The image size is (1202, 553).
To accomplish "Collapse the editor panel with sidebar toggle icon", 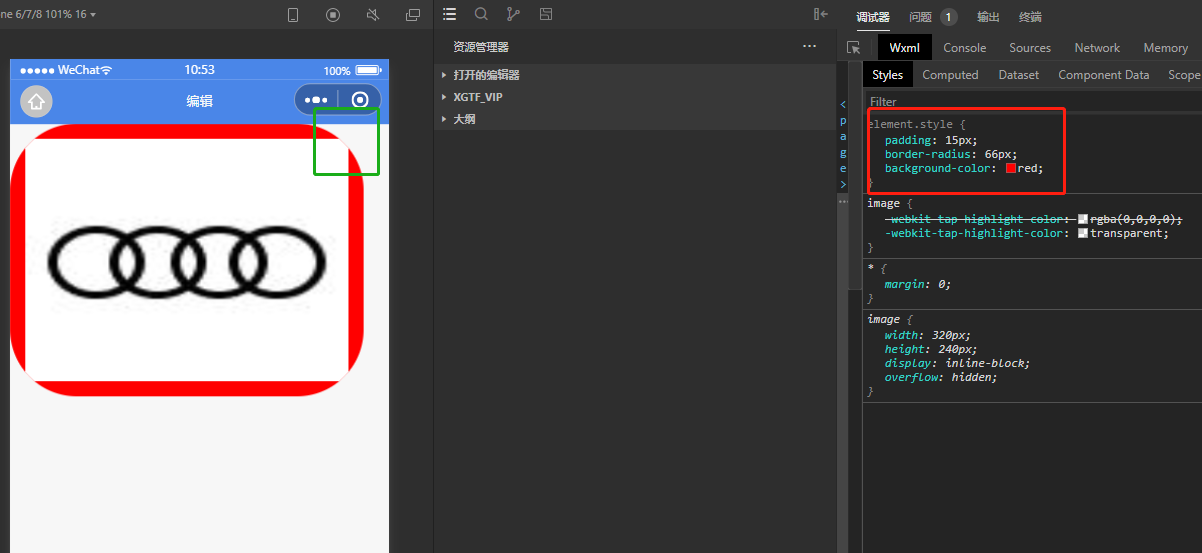I will coord(821,14).
